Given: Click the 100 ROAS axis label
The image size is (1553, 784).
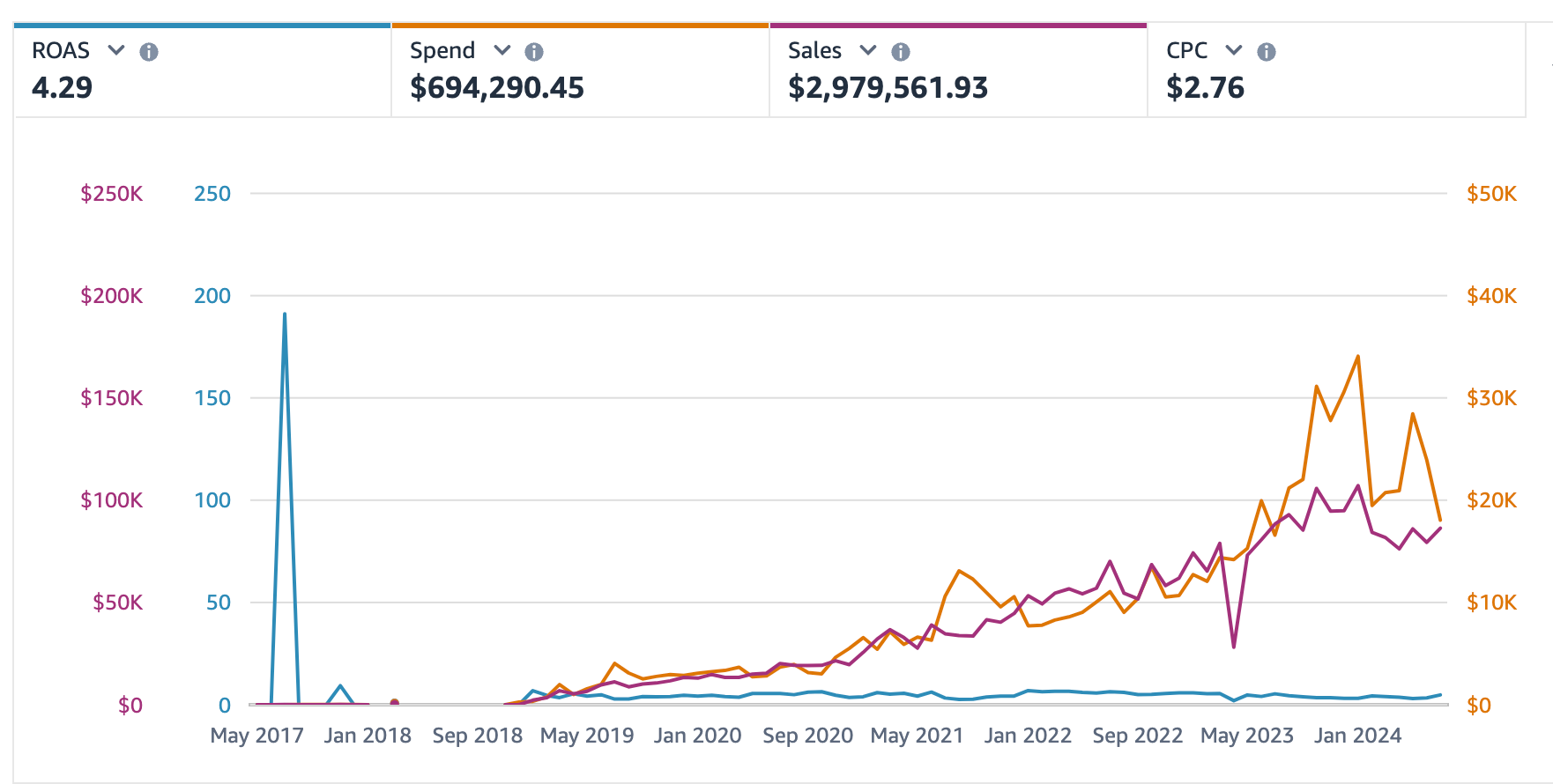Looking at the screenshot, I should (x=212, y=500).
